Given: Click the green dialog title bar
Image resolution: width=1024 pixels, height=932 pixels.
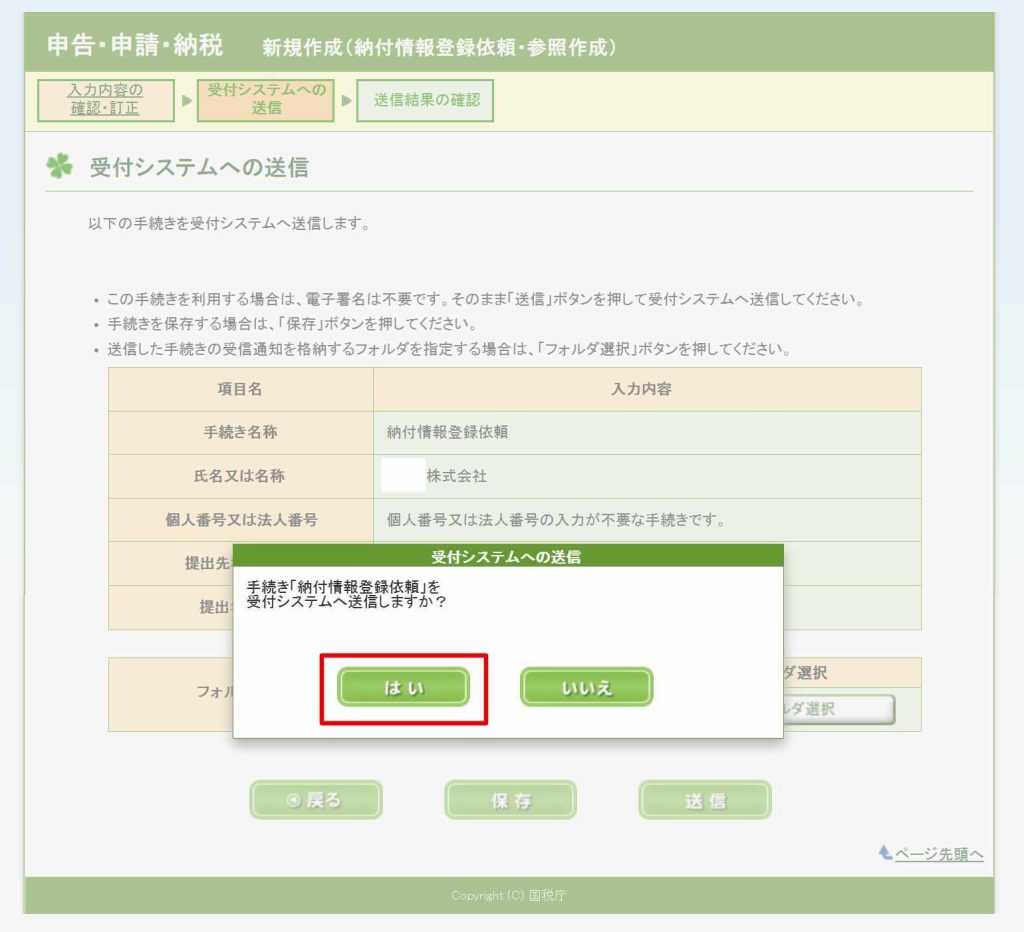Looking at the screenshot, I should (507, 557).
